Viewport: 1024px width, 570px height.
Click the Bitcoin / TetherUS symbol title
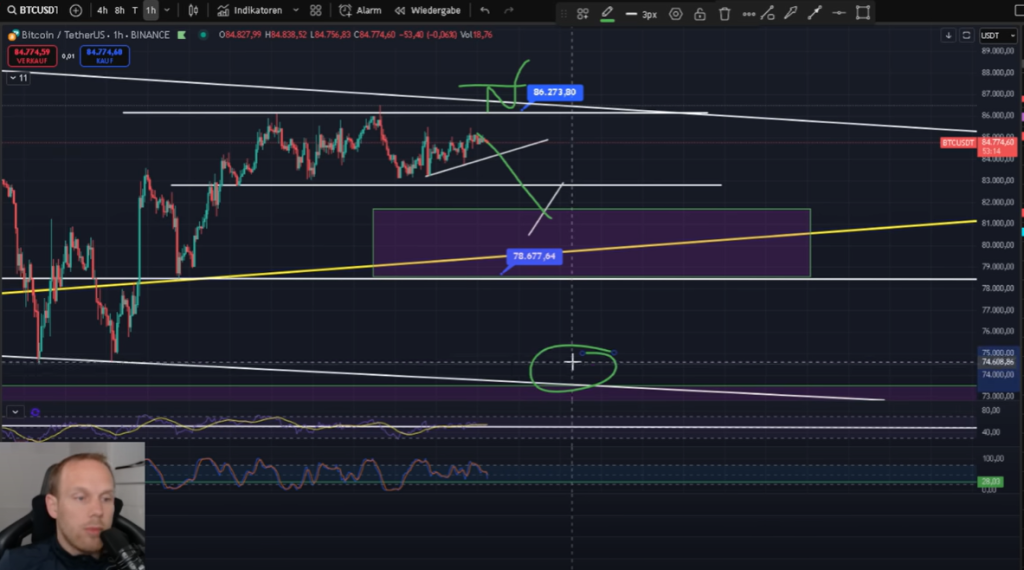click(x=95, y=35)
